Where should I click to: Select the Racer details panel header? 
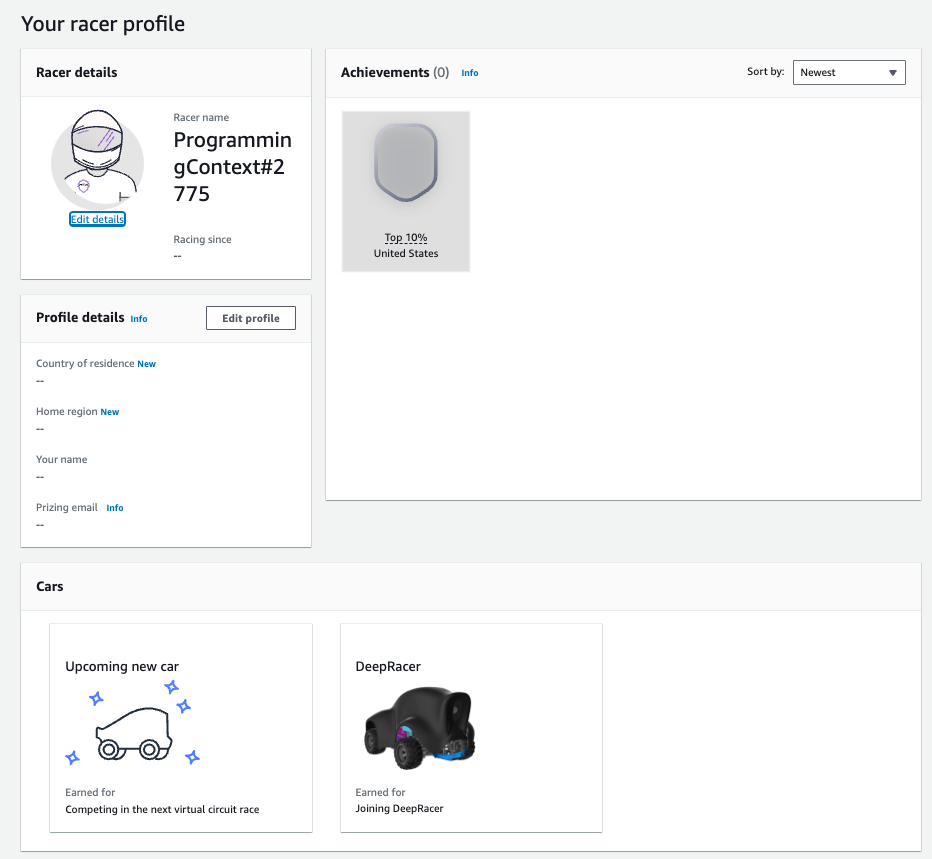click(78, 72)
